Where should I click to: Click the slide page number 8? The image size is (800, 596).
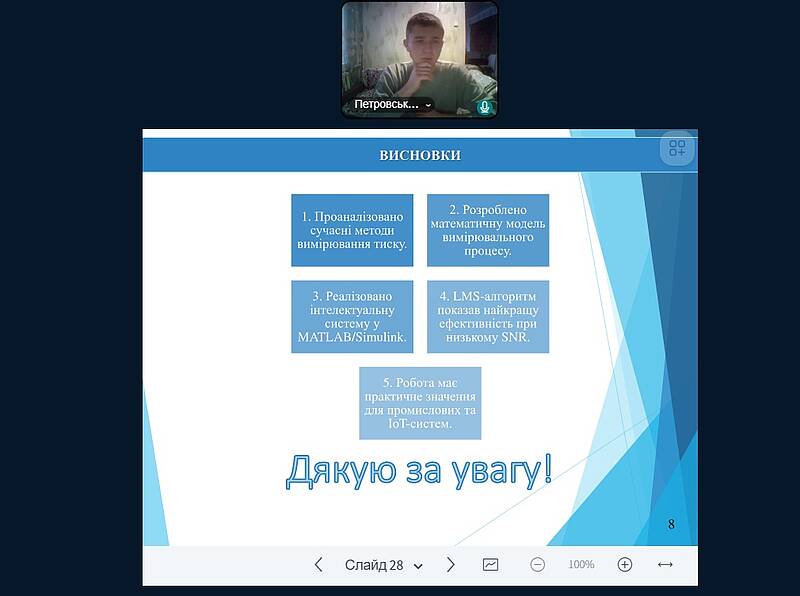point(671,524)
